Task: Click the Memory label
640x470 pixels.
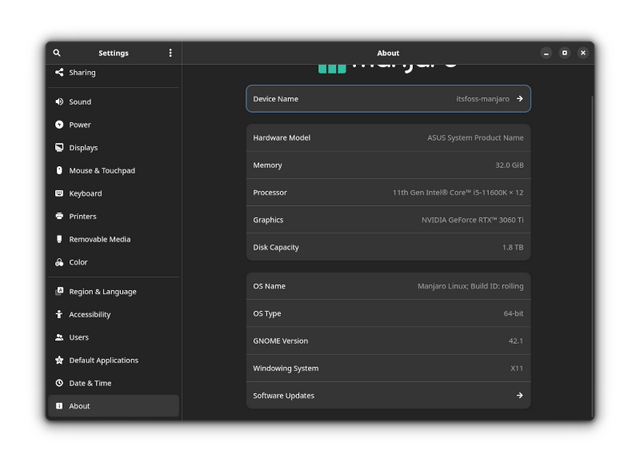Action: 267,165
